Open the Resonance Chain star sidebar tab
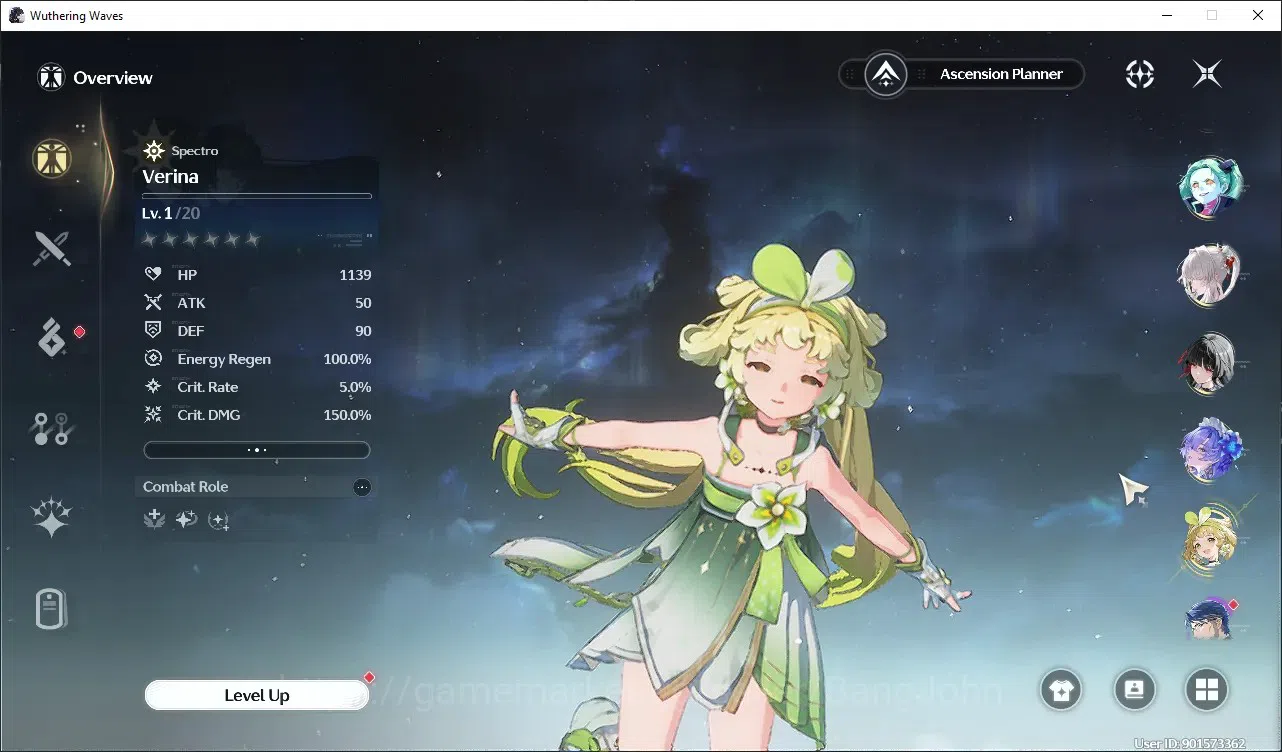The image size is (1282, 752). click(51, 517)
